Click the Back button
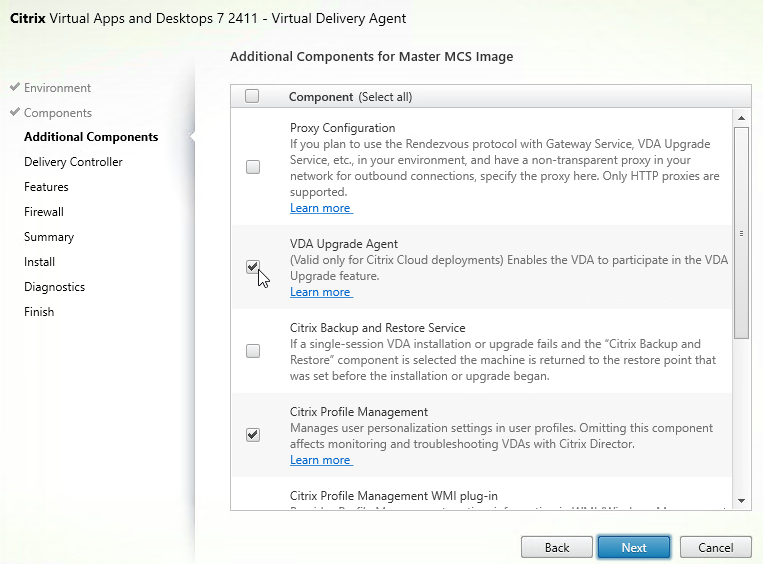This screenshot has width=763, height=564. coord(557,547)
